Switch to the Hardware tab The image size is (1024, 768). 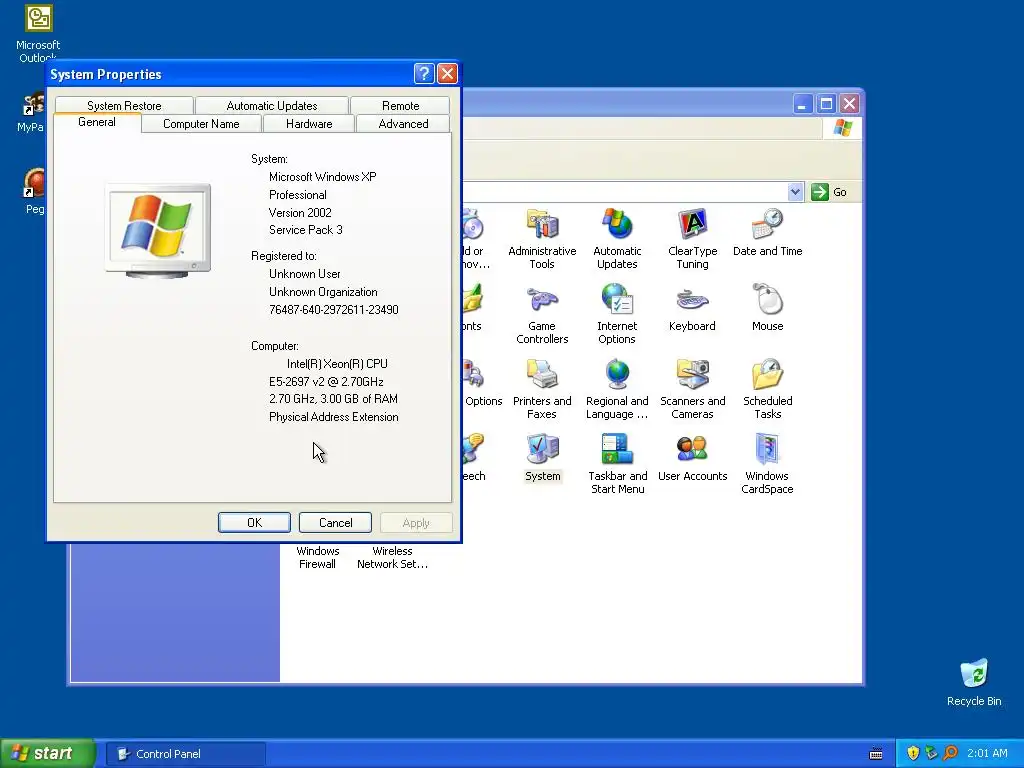point(309,123)
